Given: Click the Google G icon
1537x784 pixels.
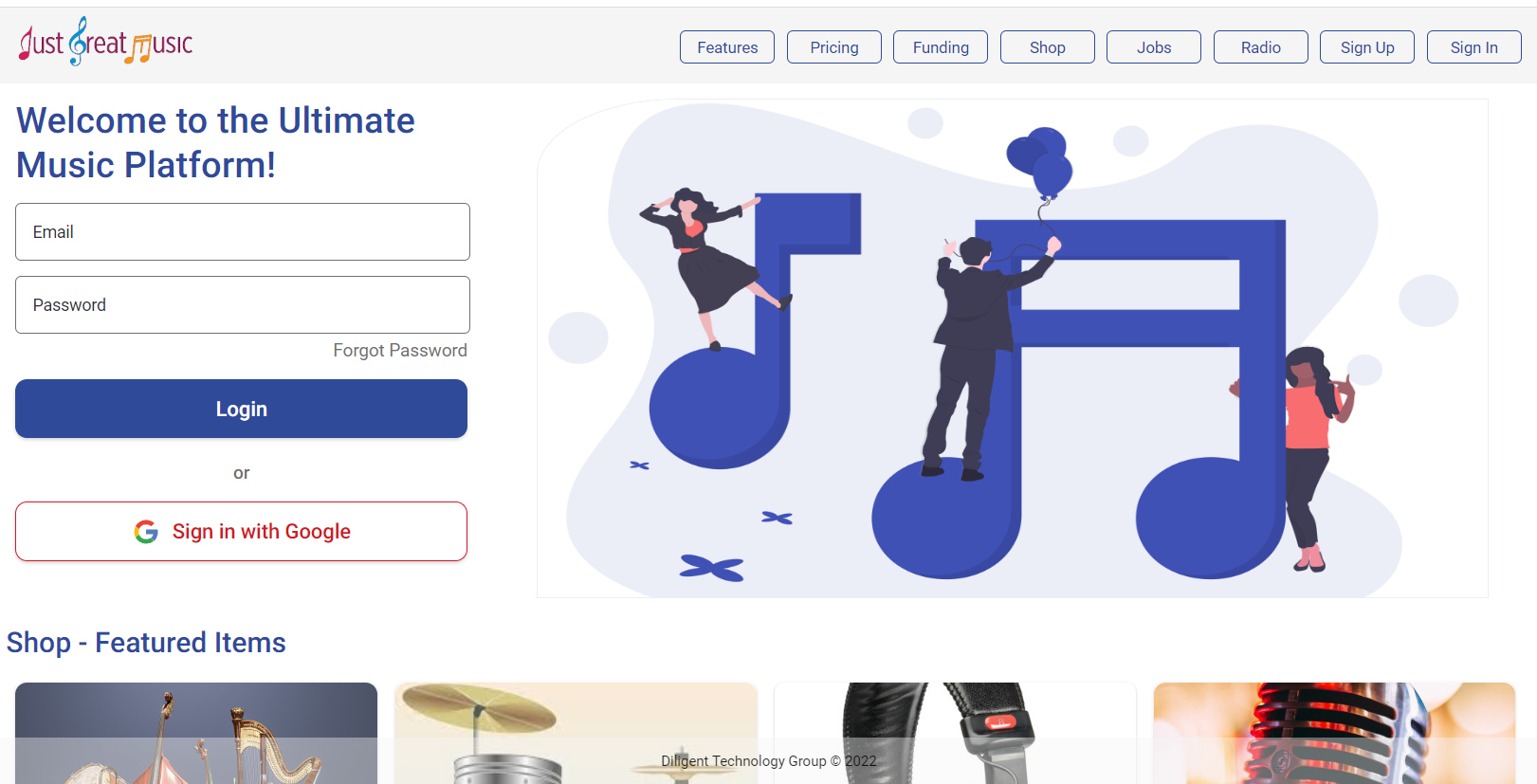Looking at the screenshot, I should click(146, 532).
